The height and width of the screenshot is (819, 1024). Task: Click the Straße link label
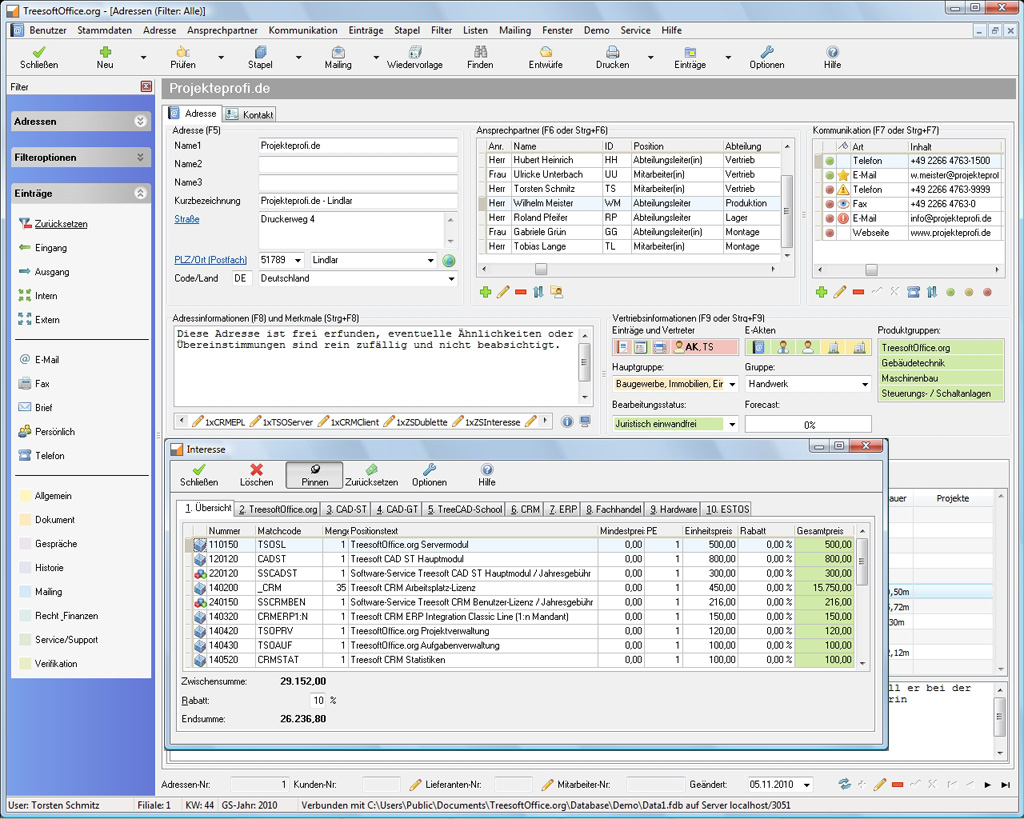tap(187, 219)
